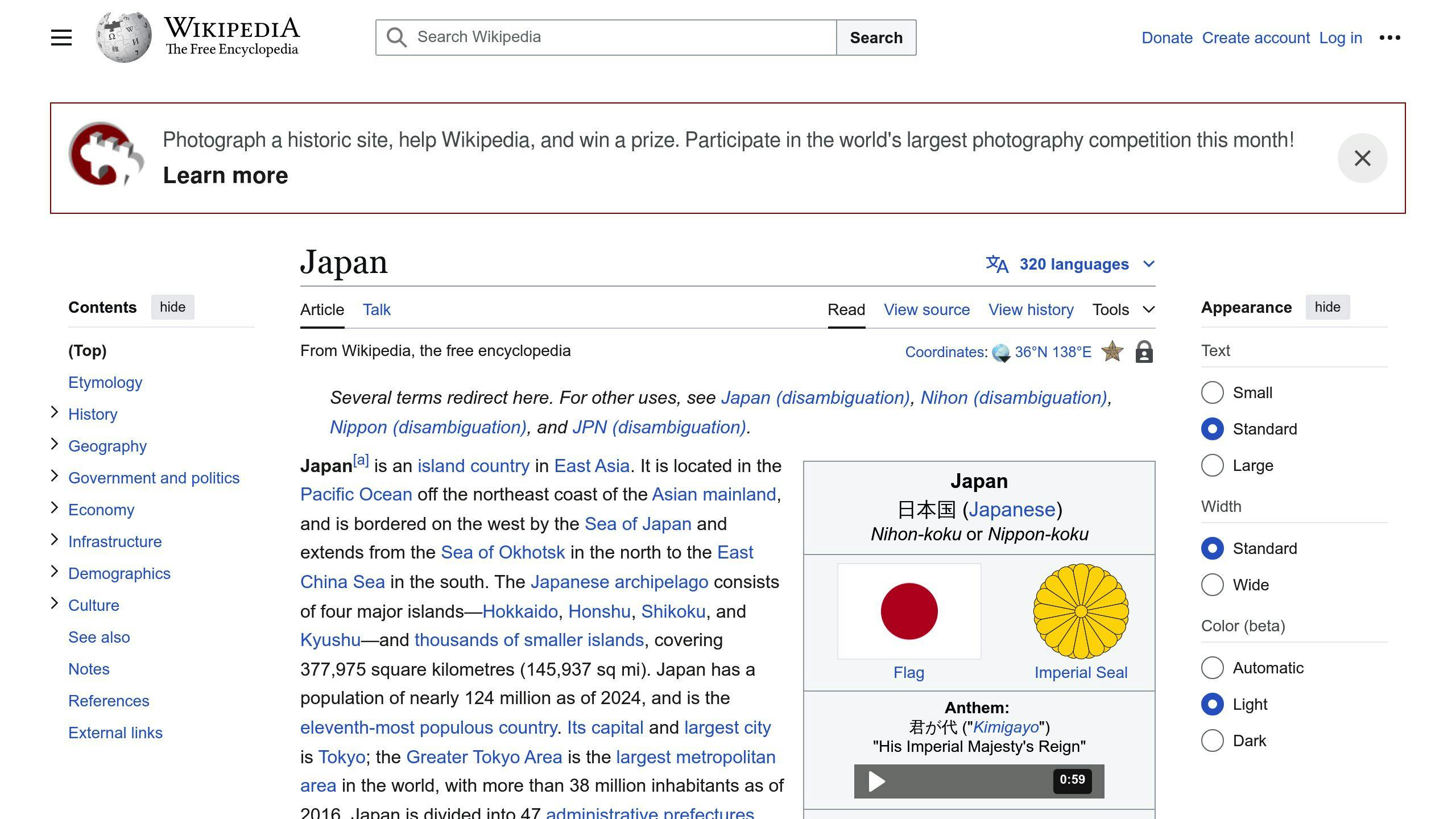Expand the Infrastructure section in contents
This screenshot has height=819, width=1456.
[x=55, y=539]
